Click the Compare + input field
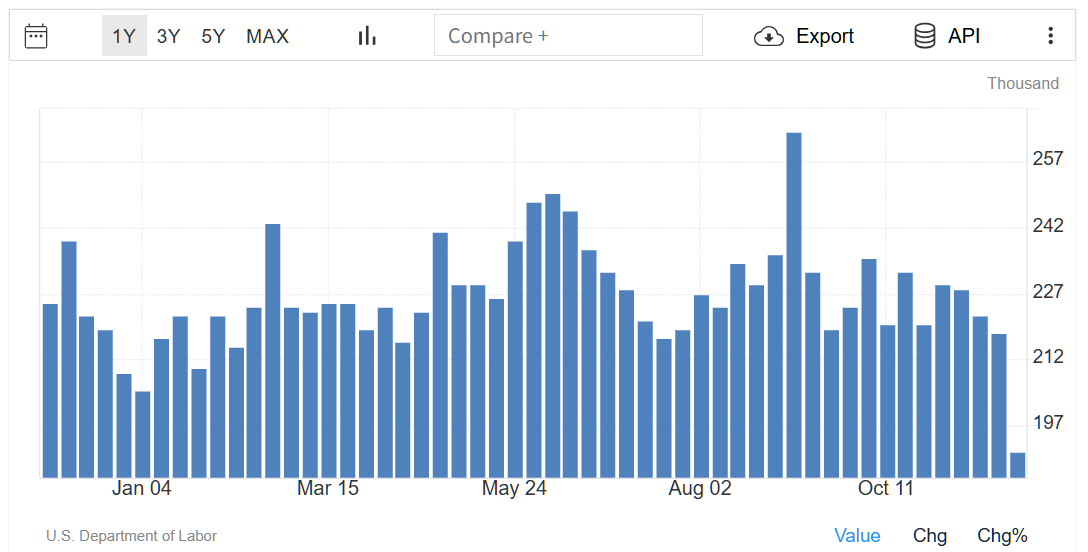Image resolution: width=1088 pixels, height=552 pixels. 567,36
